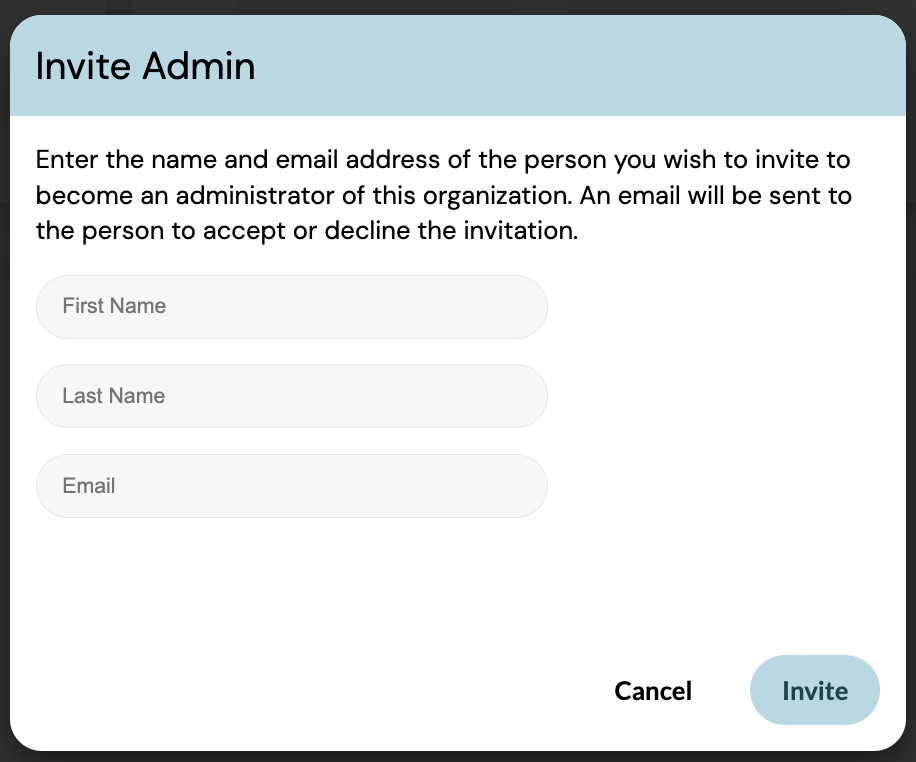Select the field for admin's email

[x=291, y=486]
